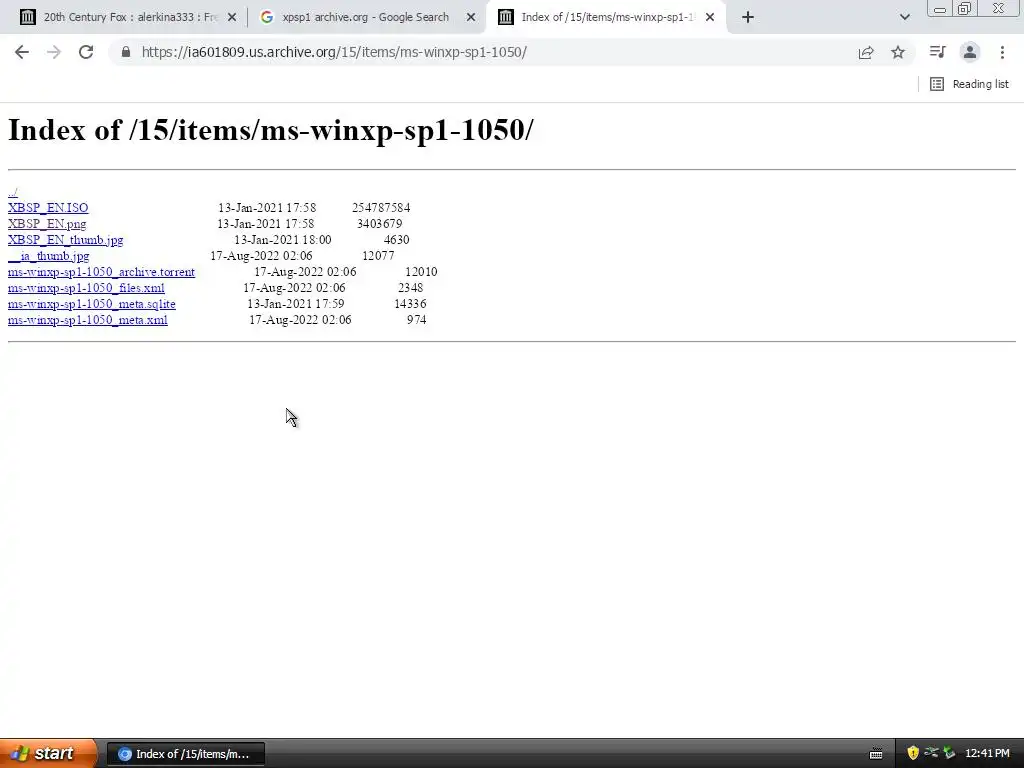The width and height of the screenshot is (1024, 768).
Task: Open the parent directory link
Action: tap(12, 192)
